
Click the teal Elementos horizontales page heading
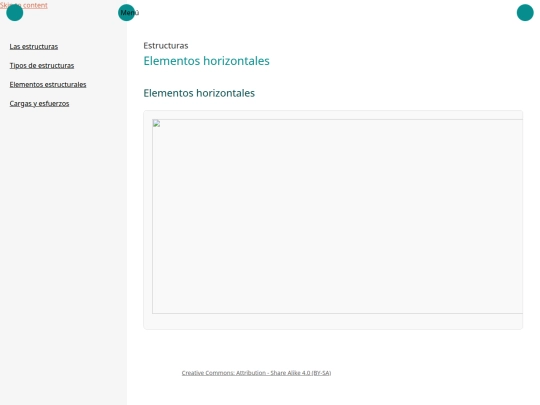coord(206,61)
